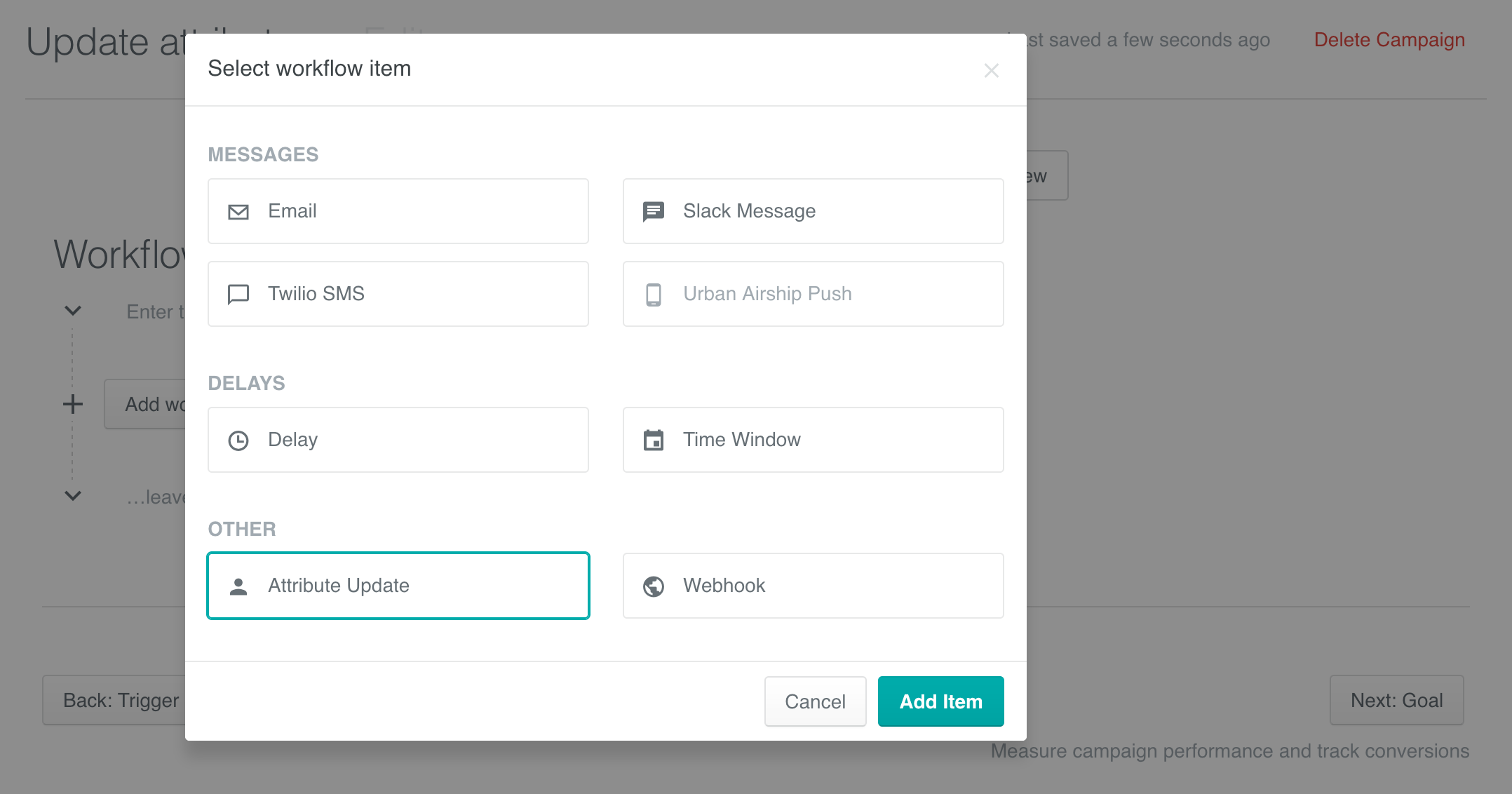This screenshot has height=794, width=1512.
Task: Proceed to the Goal step
Action: tap(1396, 700)
